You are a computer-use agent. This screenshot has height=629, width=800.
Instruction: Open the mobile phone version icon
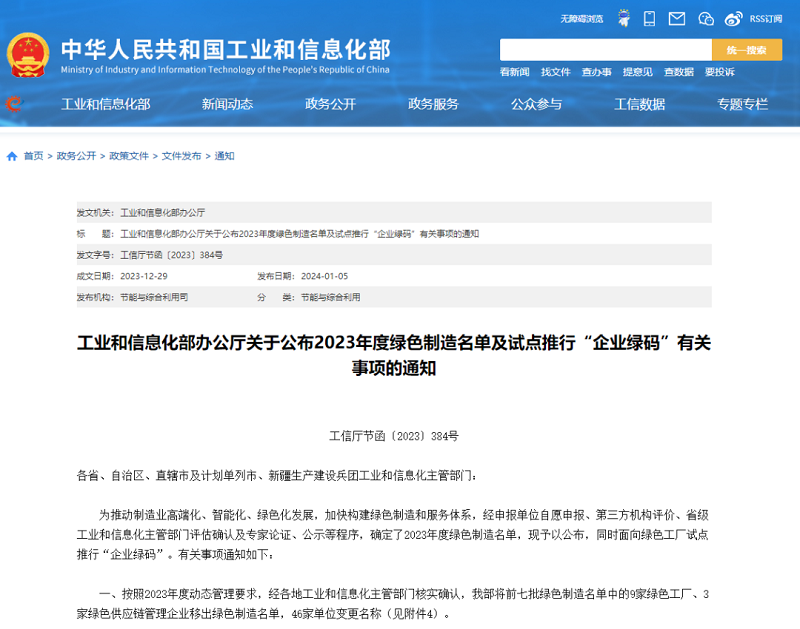coord(650,18)
